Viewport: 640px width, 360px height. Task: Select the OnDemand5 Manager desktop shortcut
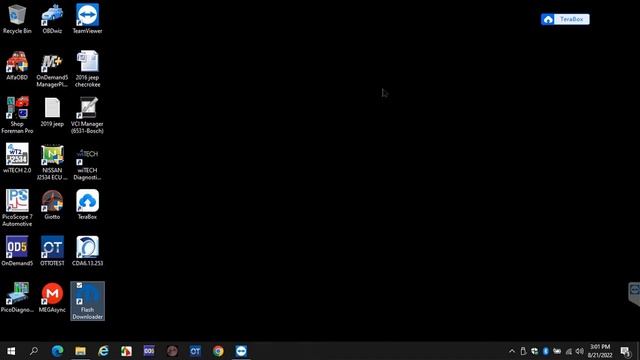52,69
